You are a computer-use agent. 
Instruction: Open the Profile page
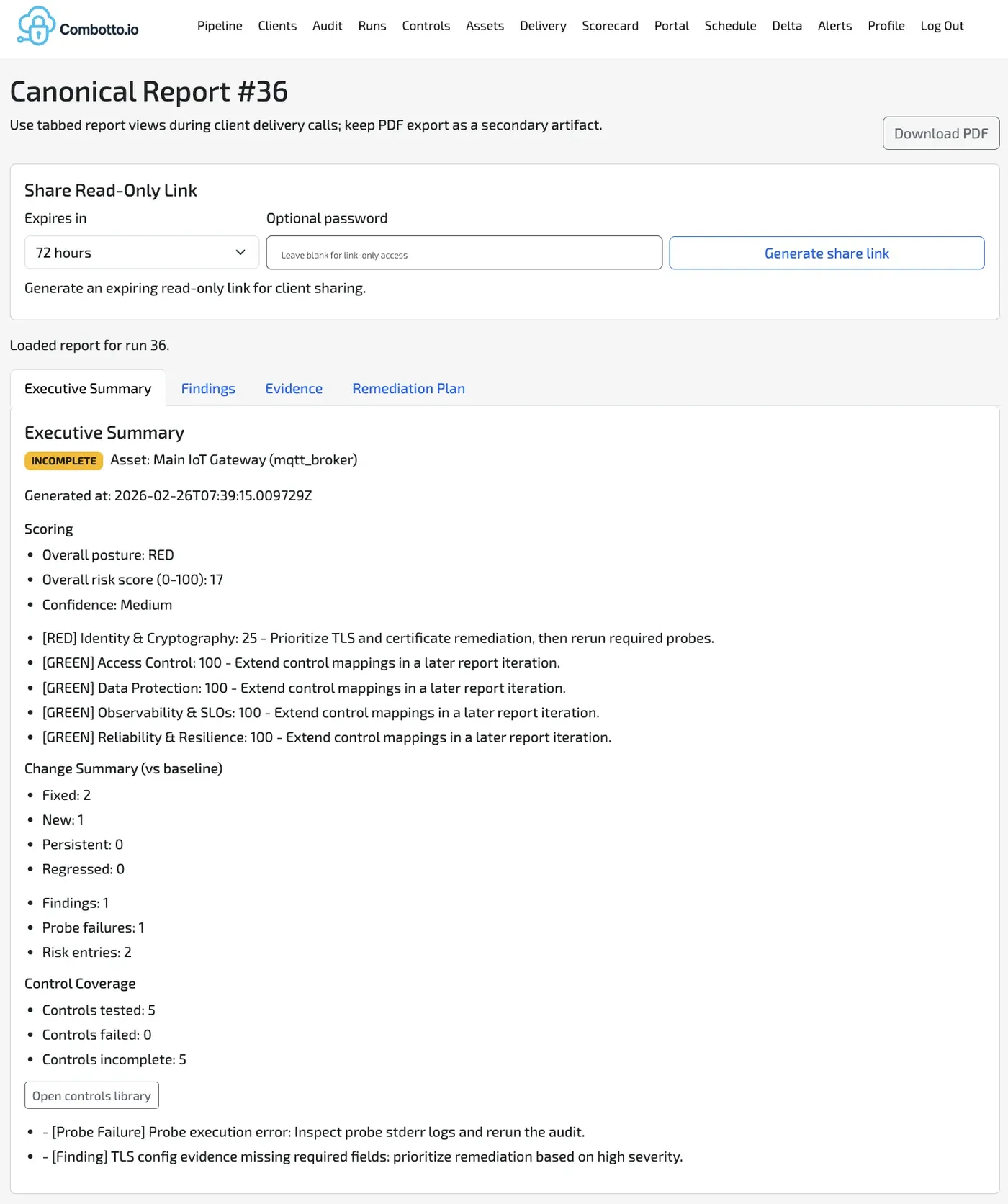coord(885,26)
